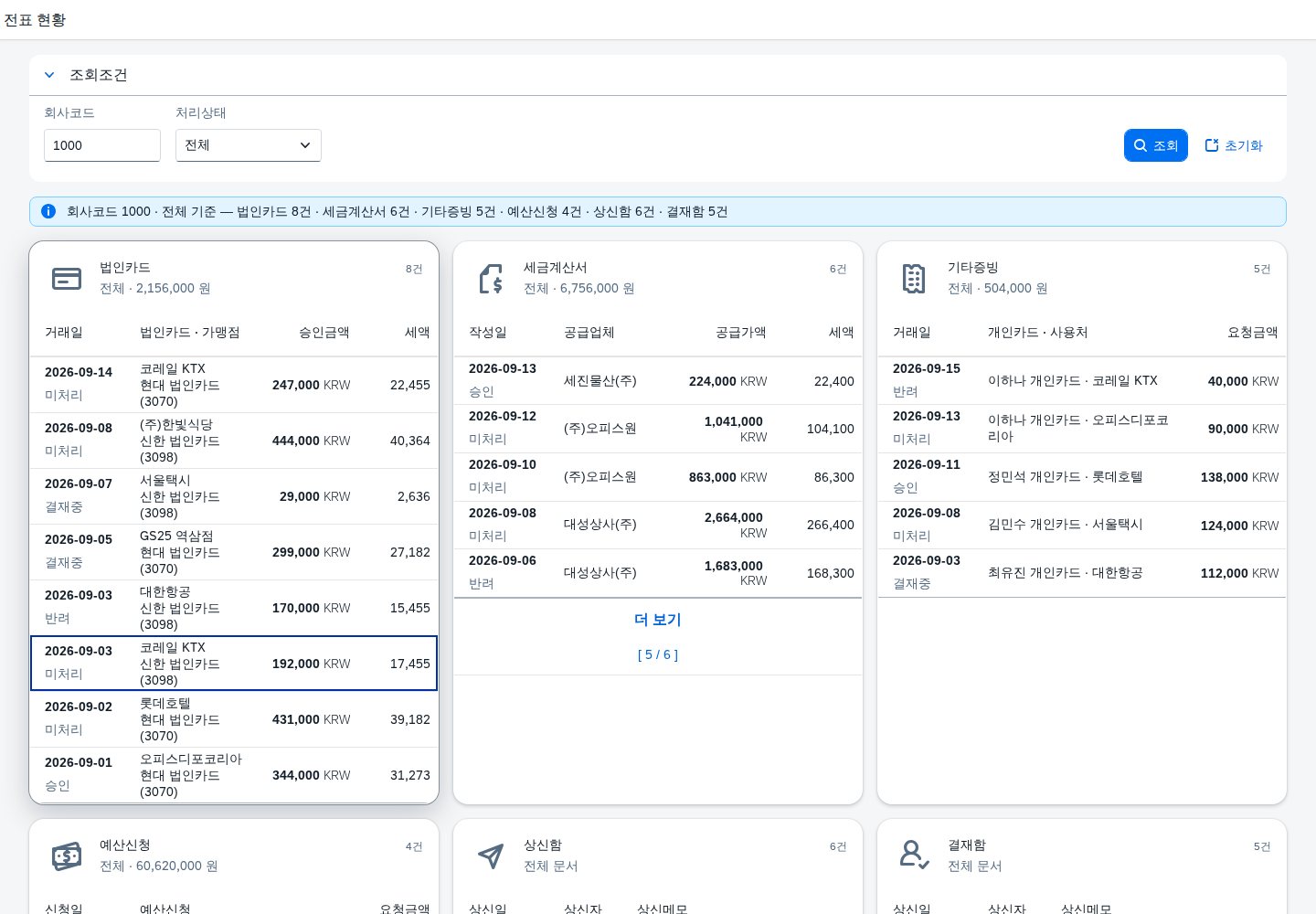Click the 세금계산서 invoice document icon
The image size is (1316, 914).
tap(491, 278)
